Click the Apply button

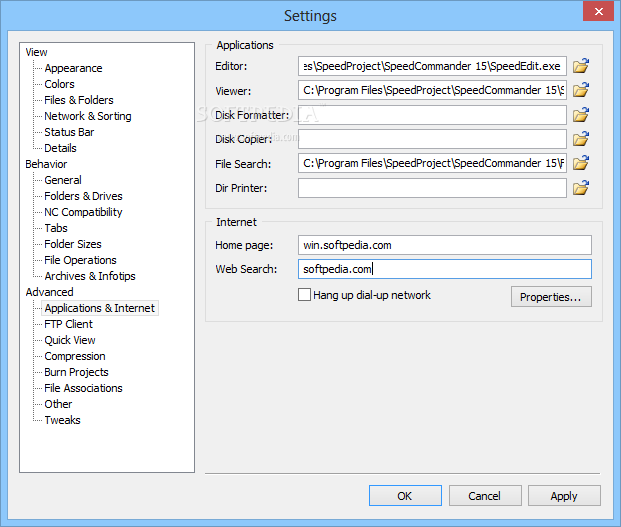click(564, 496)
